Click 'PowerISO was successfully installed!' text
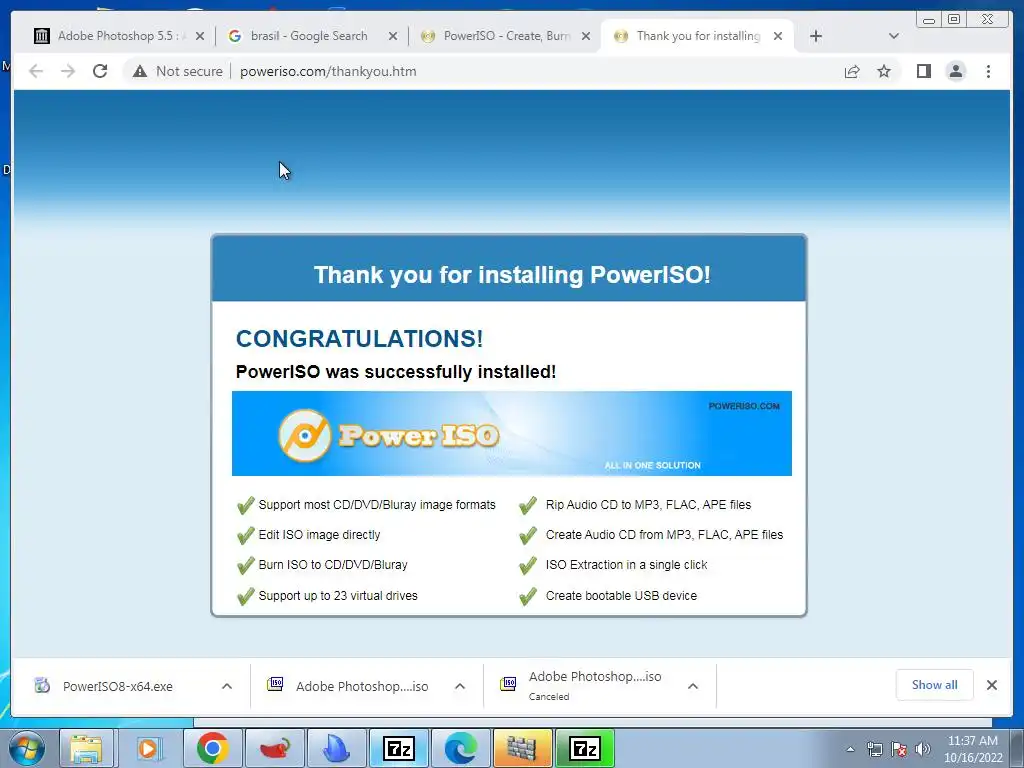Viewport: 1024px width, 768px height. tap(396, 372)
